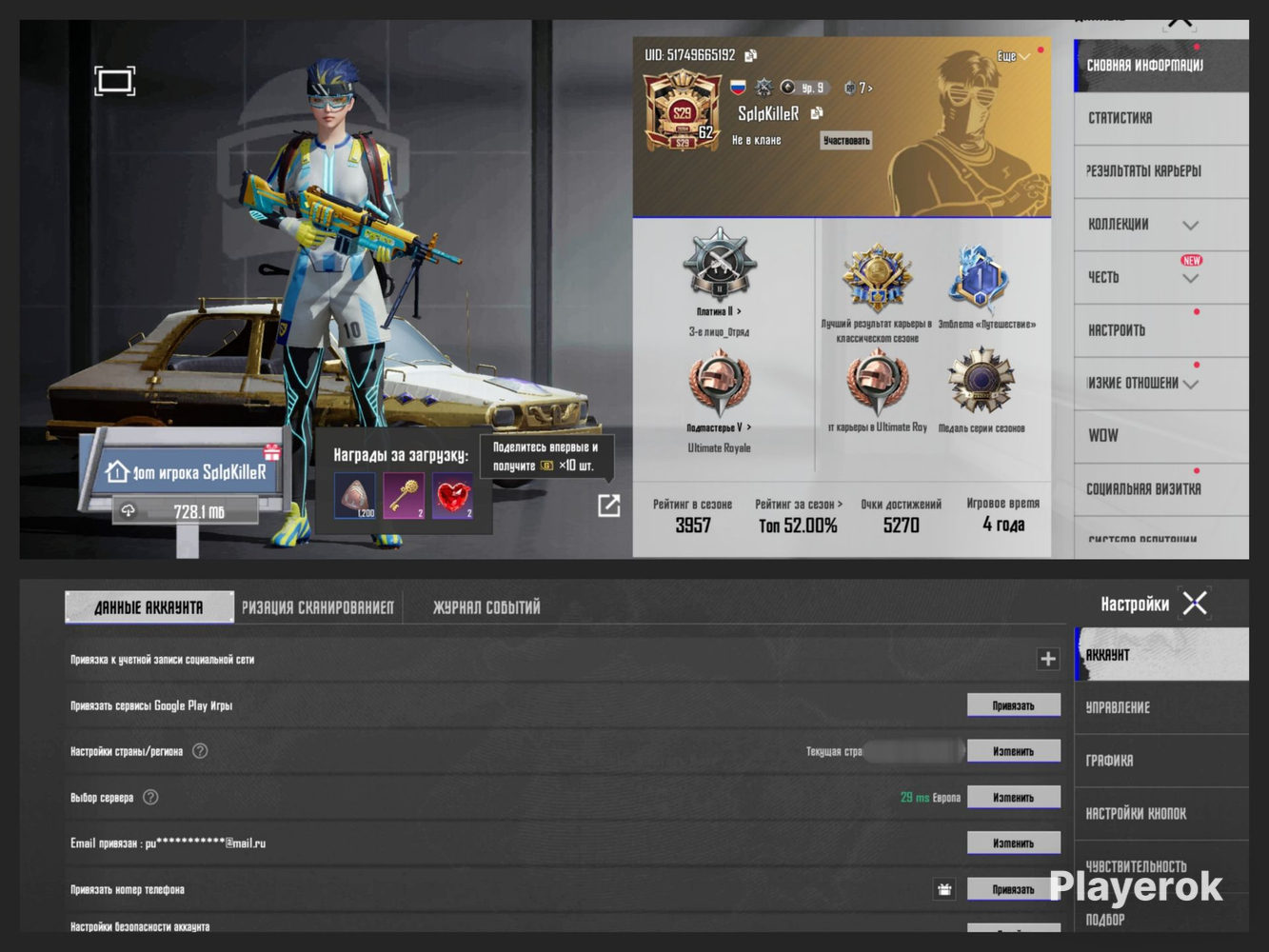Click the fullscreen frame icon over the character
This screenshot has height=952, width=1269.
pos(114,81)
